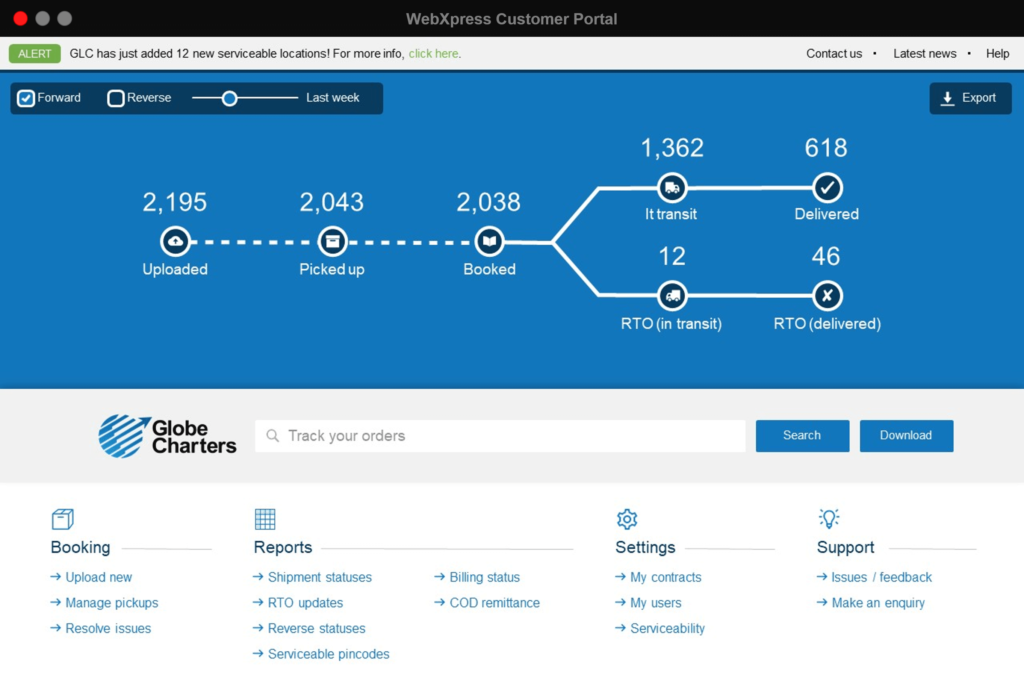The height and width of the screenshot is (675, 1024).
Task: Click the In transit truck icon
Action: 672,187
